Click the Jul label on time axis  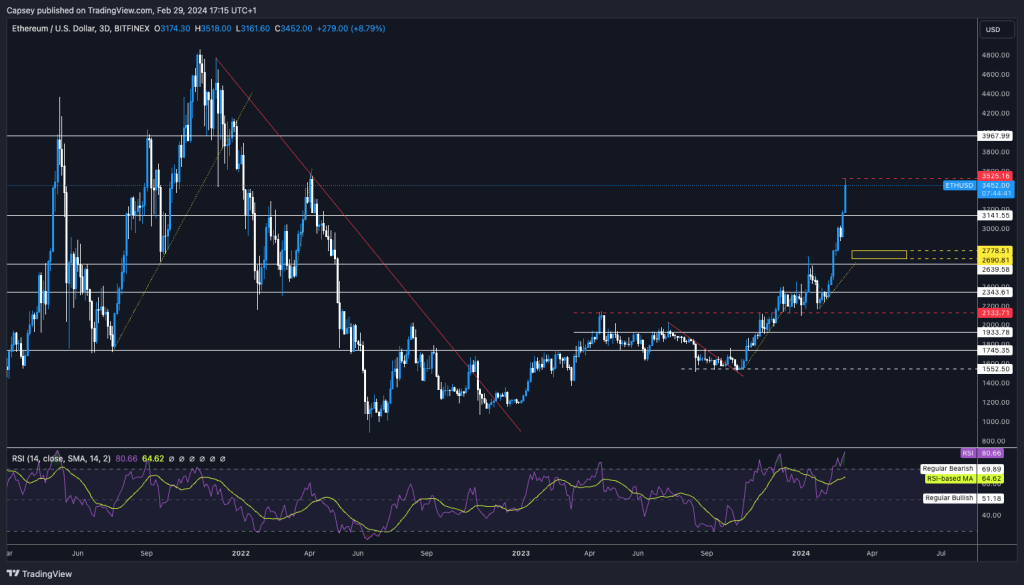click(x=941, y=554)
